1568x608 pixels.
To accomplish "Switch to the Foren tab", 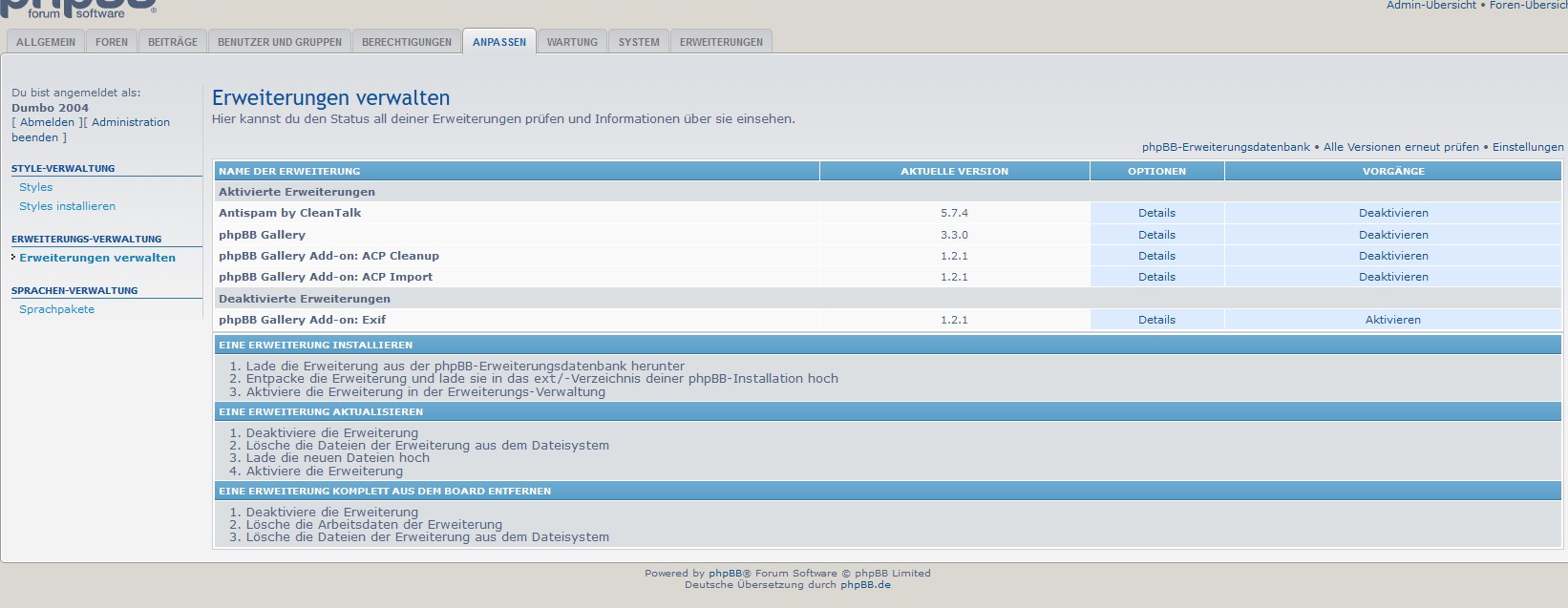I will 112,42.
